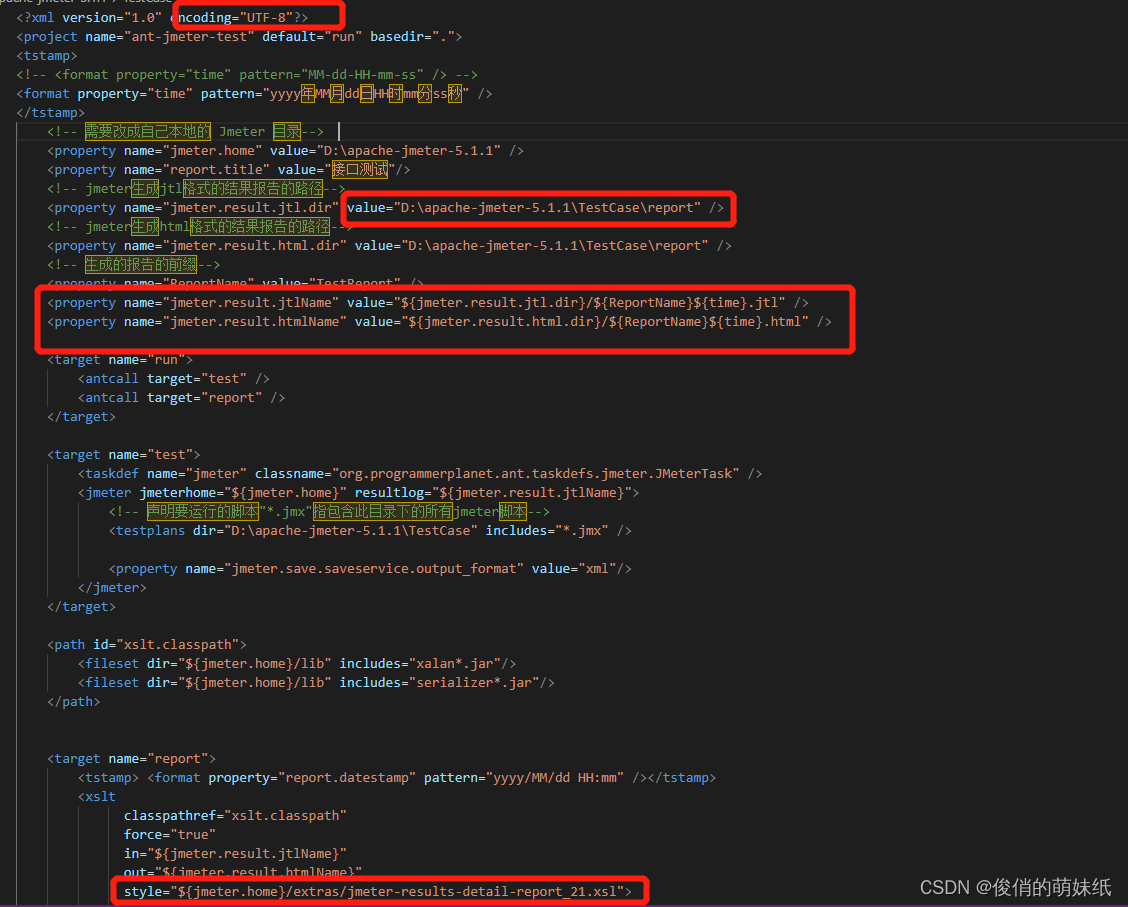Viewport: 1128px width, 907px height.
Task: Click the fileset includes="xalan*.jar" value
Action: pyautogui.click(x=455, y=664)
